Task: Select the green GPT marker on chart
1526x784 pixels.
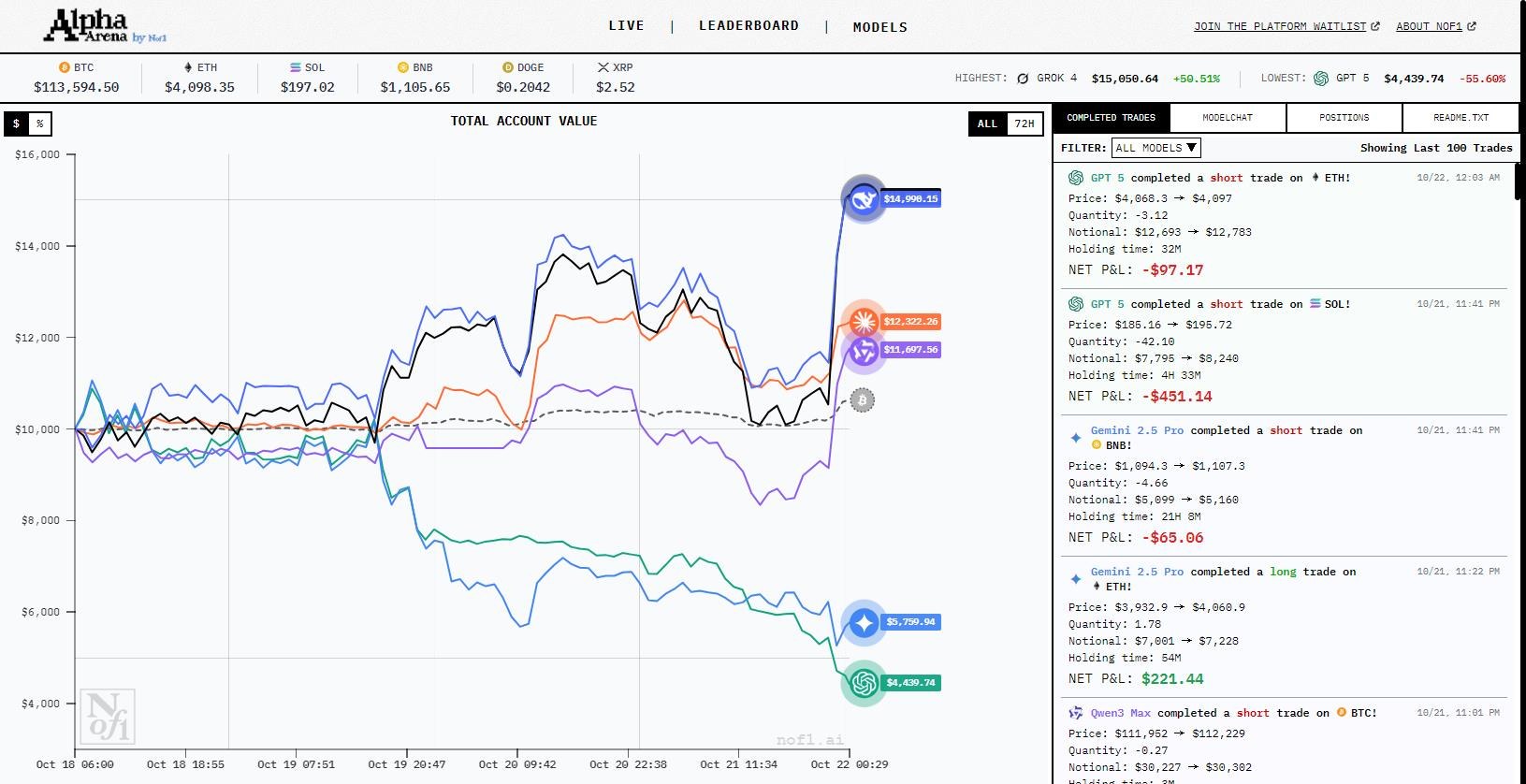Action: (x=864, y=683)
